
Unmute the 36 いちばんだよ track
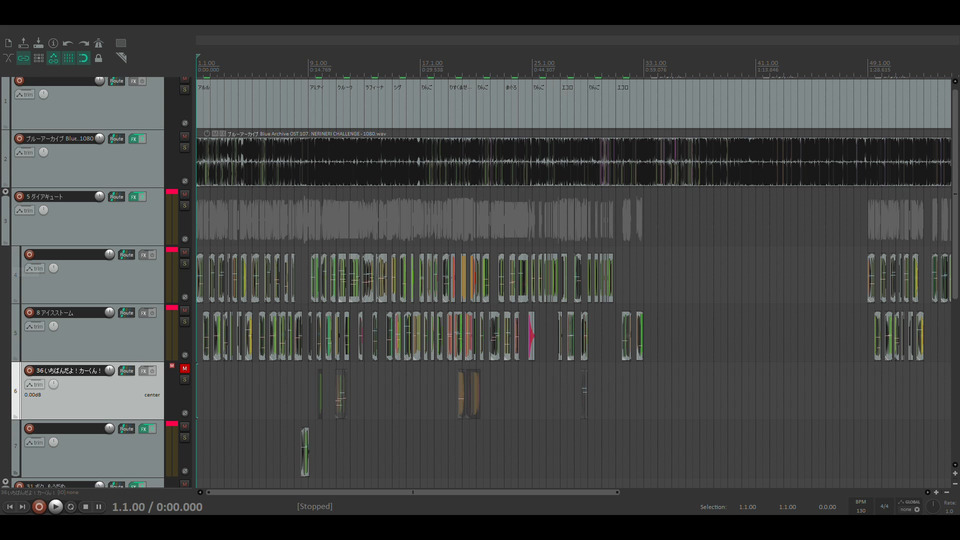click(185, 368)
